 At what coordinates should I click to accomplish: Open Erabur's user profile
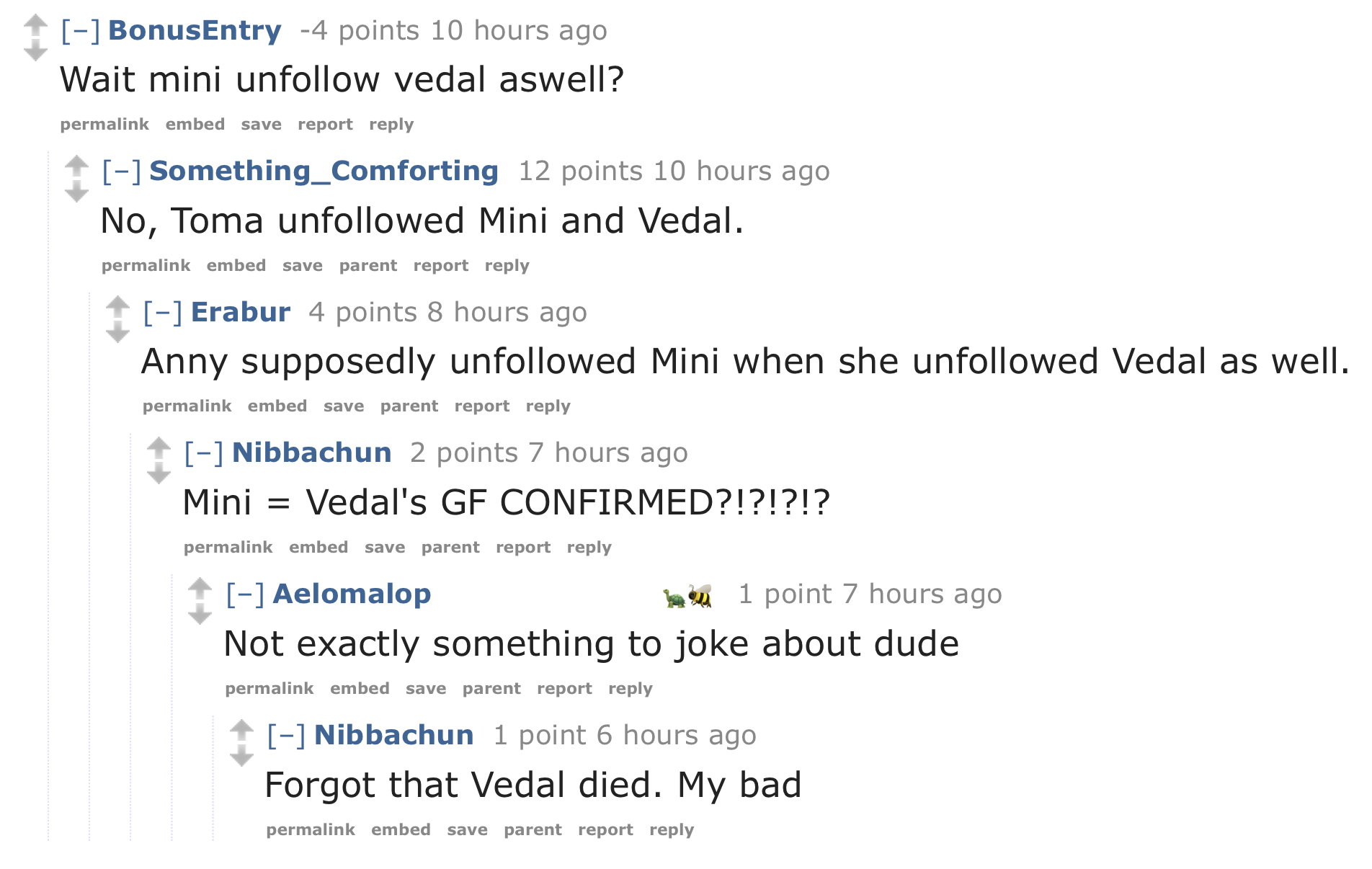tap(241, 313)
